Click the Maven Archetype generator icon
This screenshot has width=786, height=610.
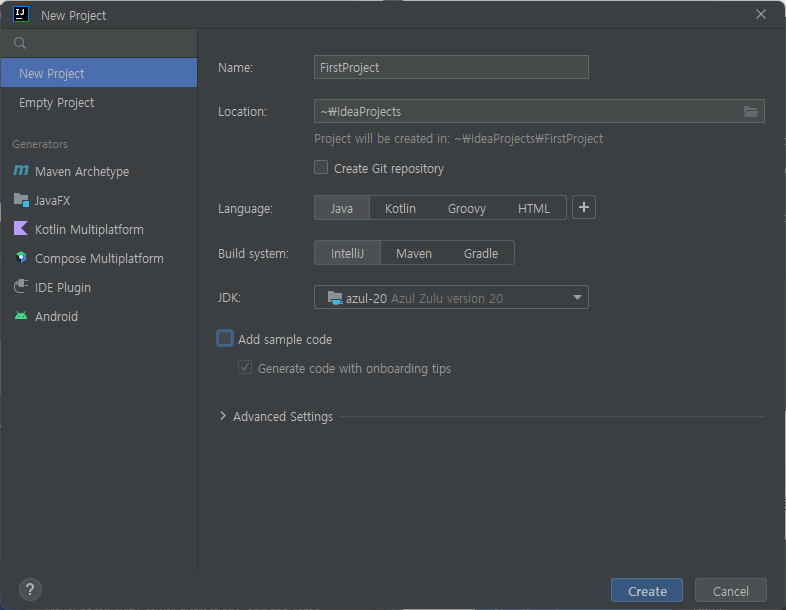21,171
